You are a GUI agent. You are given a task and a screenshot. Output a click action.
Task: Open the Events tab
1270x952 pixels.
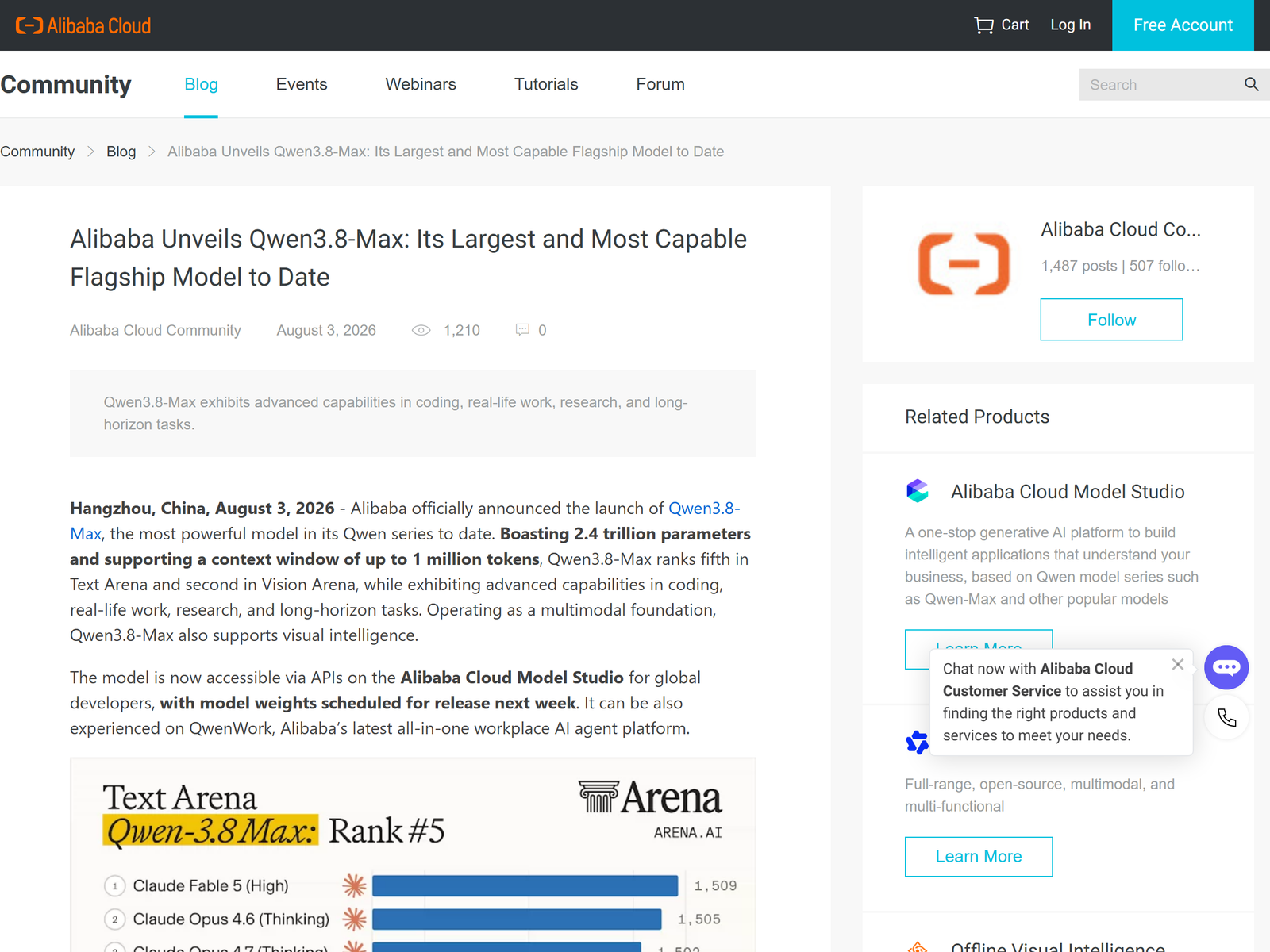tap(302, 84)
